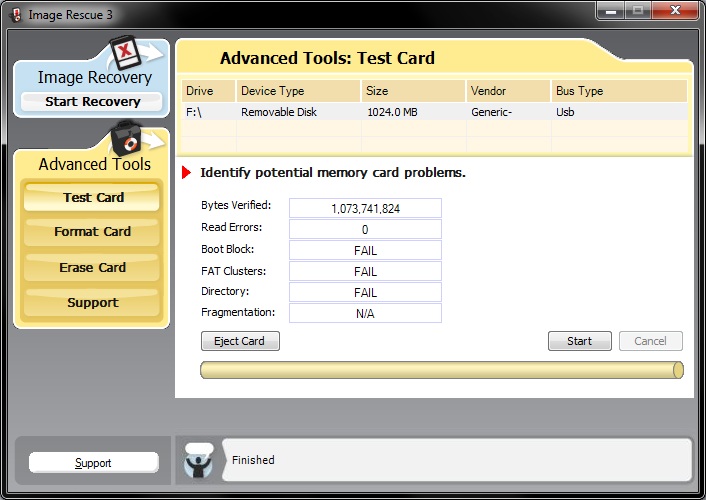The image size is (706, 500).
Task: Sort by the Drive column header
Action: [x=208, y=91]
